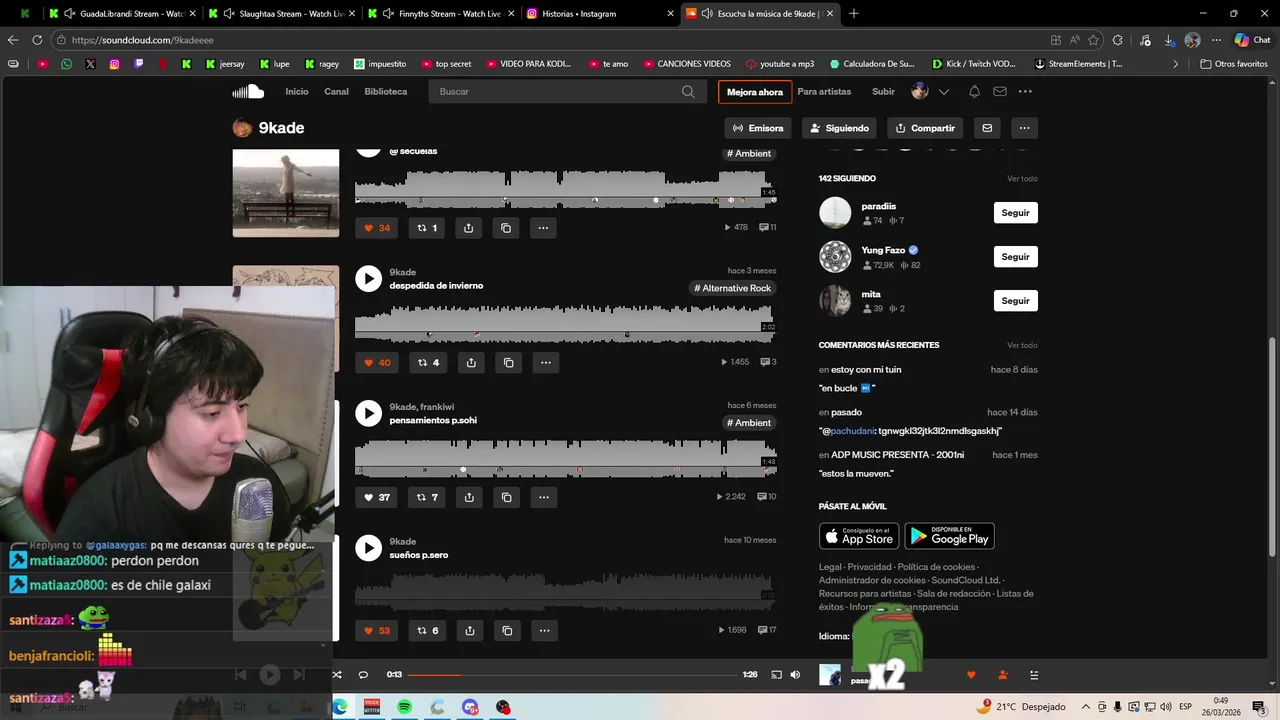Open more options for 'despedida de invierno'
The image size is (1280, 720).
point(545,362)
